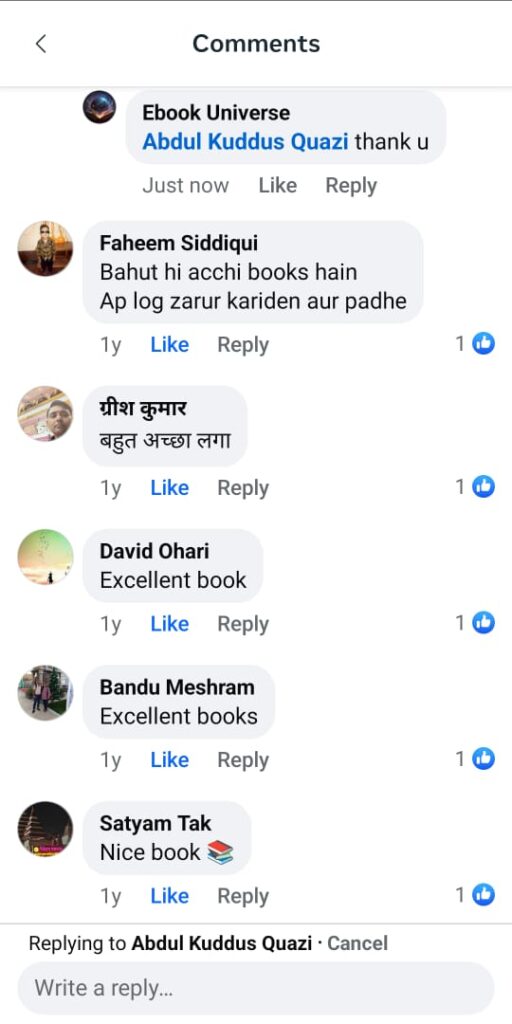Toggle Like on Satyam Tak's comment
This screenshot has height=1024, width=512.
(170, 897)
